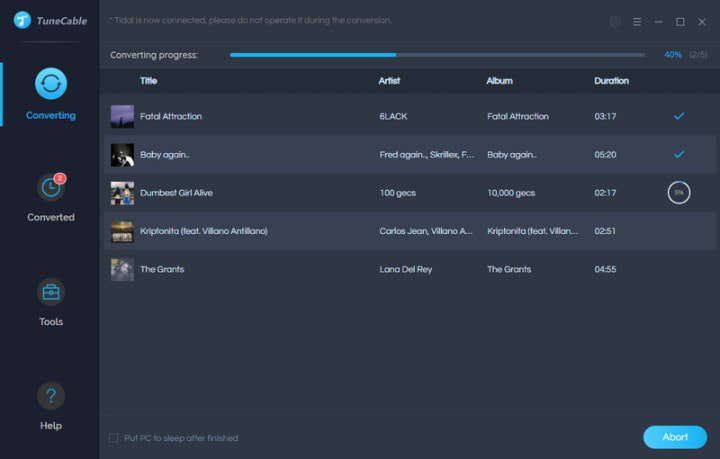Click the Fatal Attraction album cover thumbnail
Image resolution: width=720 pixels, height=459 pixels.
click(x=122, y=116)
